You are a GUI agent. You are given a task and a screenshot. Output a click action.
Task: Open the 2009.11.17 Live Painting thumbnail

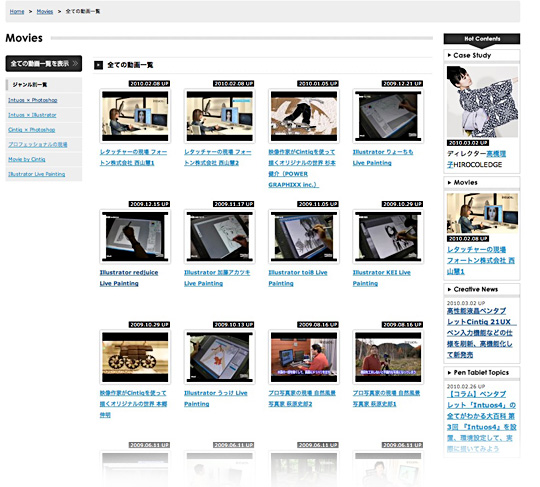[220, 237]
